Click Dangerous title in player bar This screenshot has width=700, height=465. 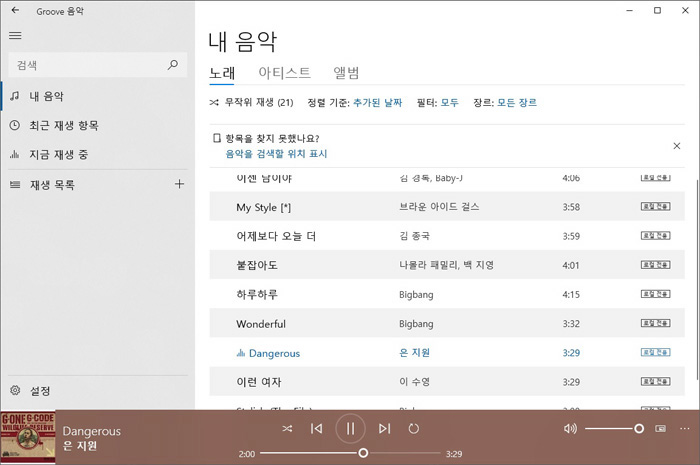[92, 431]
